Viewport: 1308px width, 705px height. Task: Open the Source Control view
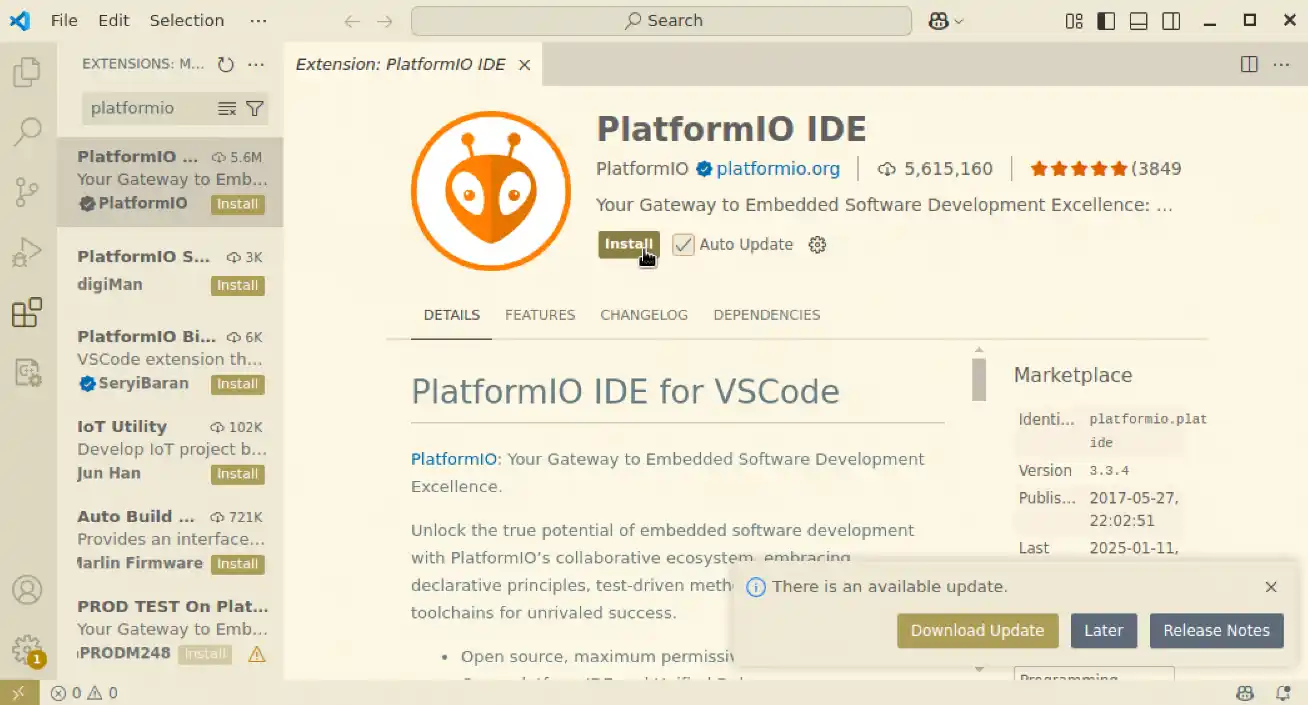tap(27, 192)
